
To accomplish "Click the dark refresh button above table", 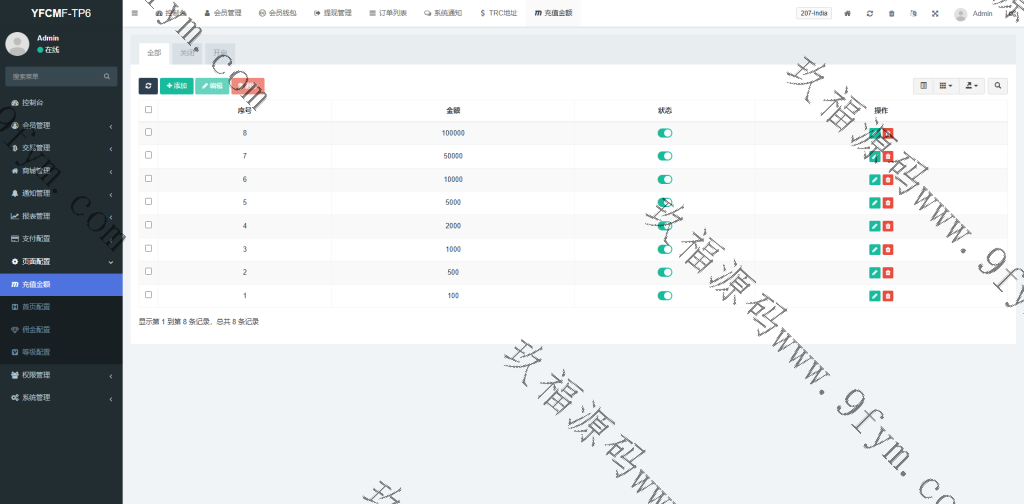I will [x=148, y=86].
